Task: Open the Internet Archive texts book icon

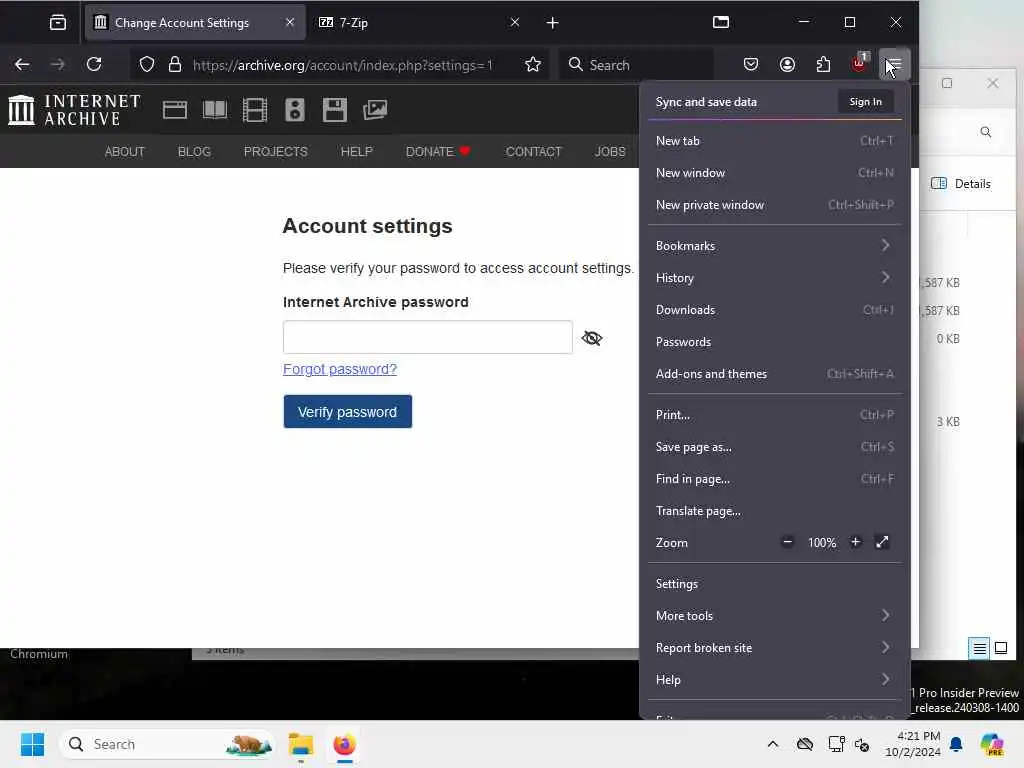Action: tap(214, 110)
